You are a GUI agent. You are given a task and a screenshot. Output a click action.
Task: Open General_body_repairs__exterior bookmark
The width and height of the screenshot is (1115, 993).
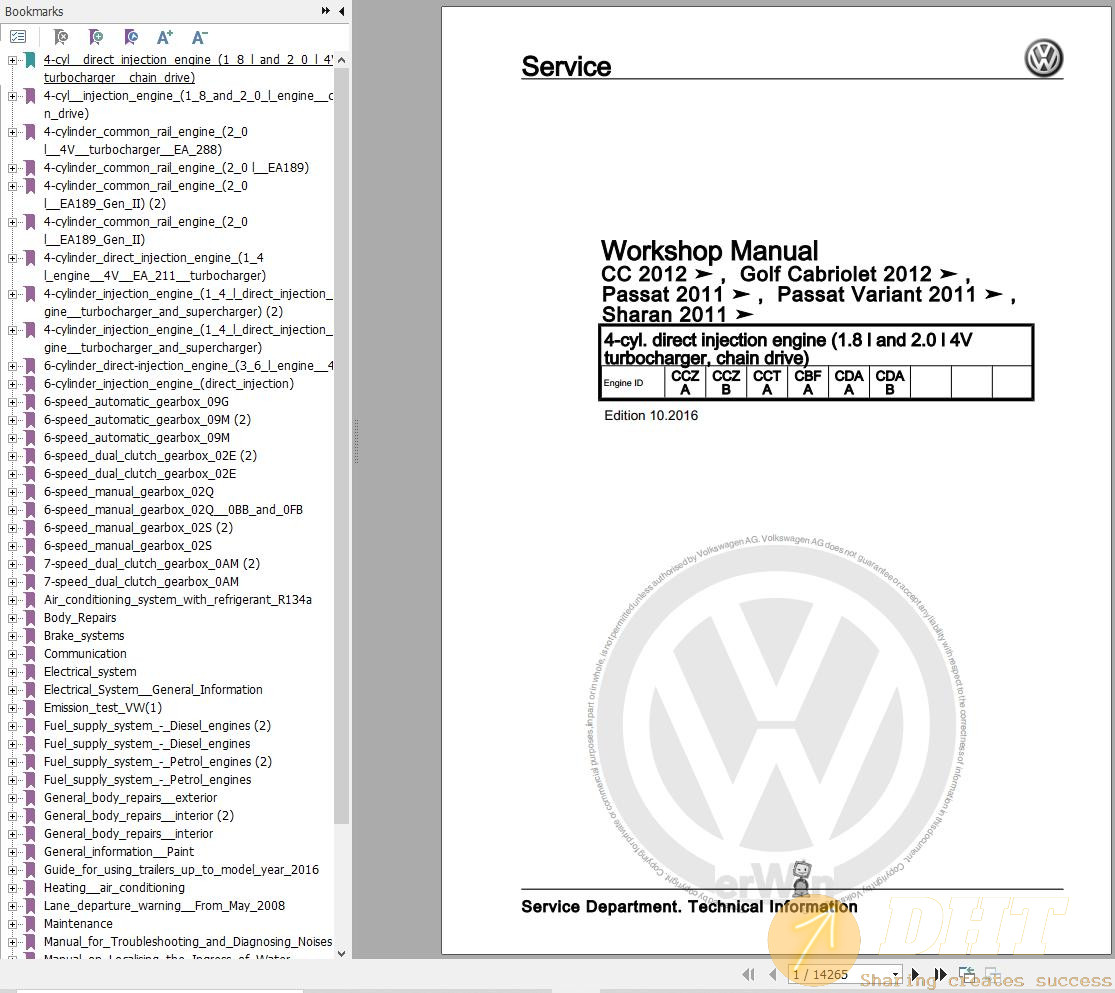tap(130, 797)
